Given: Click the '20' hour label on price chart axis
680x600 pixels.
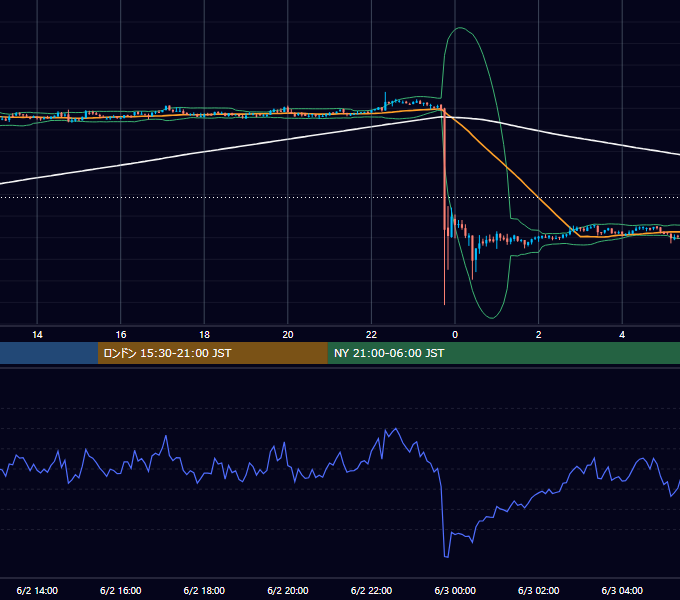Looking at the screenshot, I should (x=288, y=335).
